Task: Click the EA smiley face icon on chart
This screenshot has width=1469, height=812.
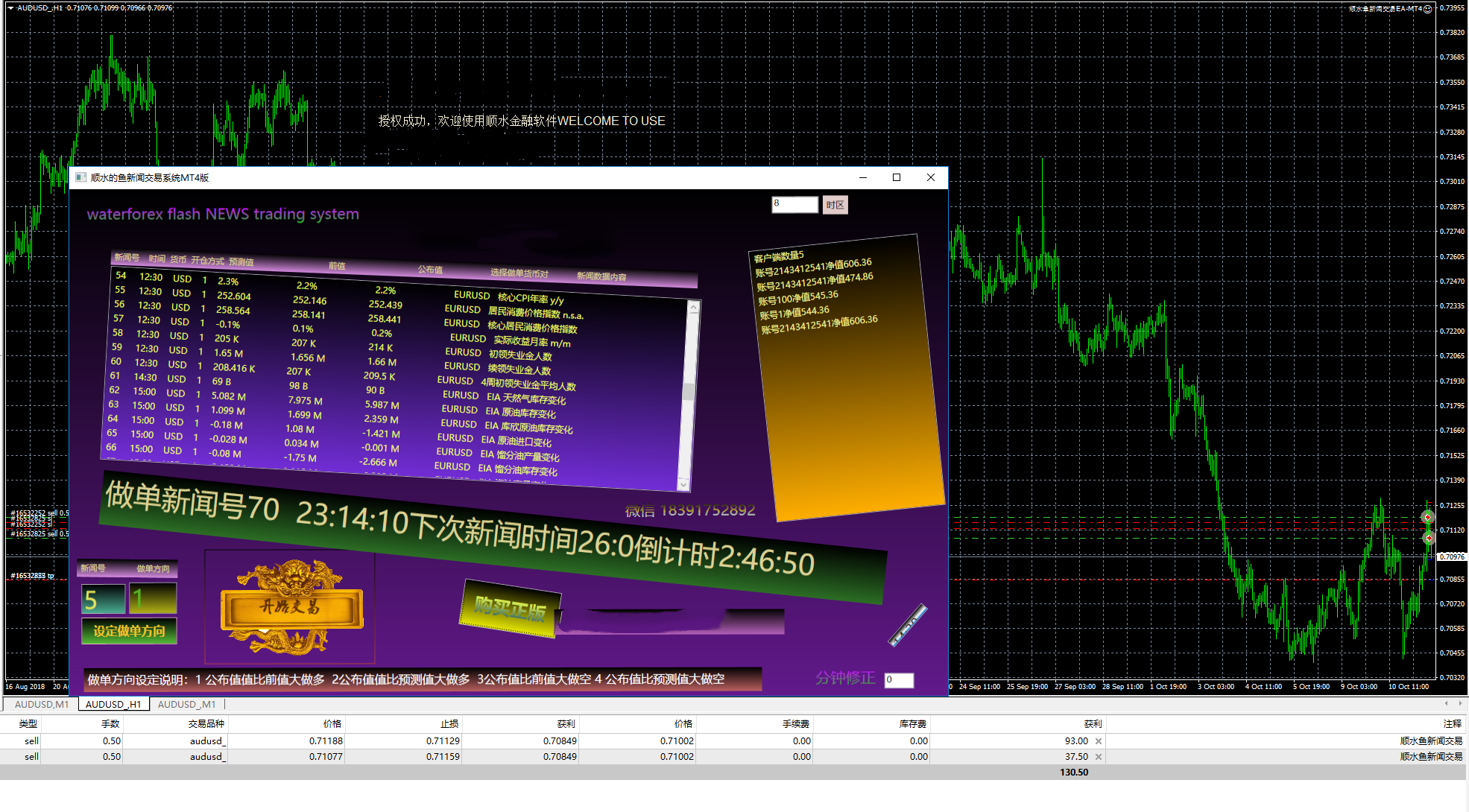Action: pyautogui.click(x=1428, y=9)
